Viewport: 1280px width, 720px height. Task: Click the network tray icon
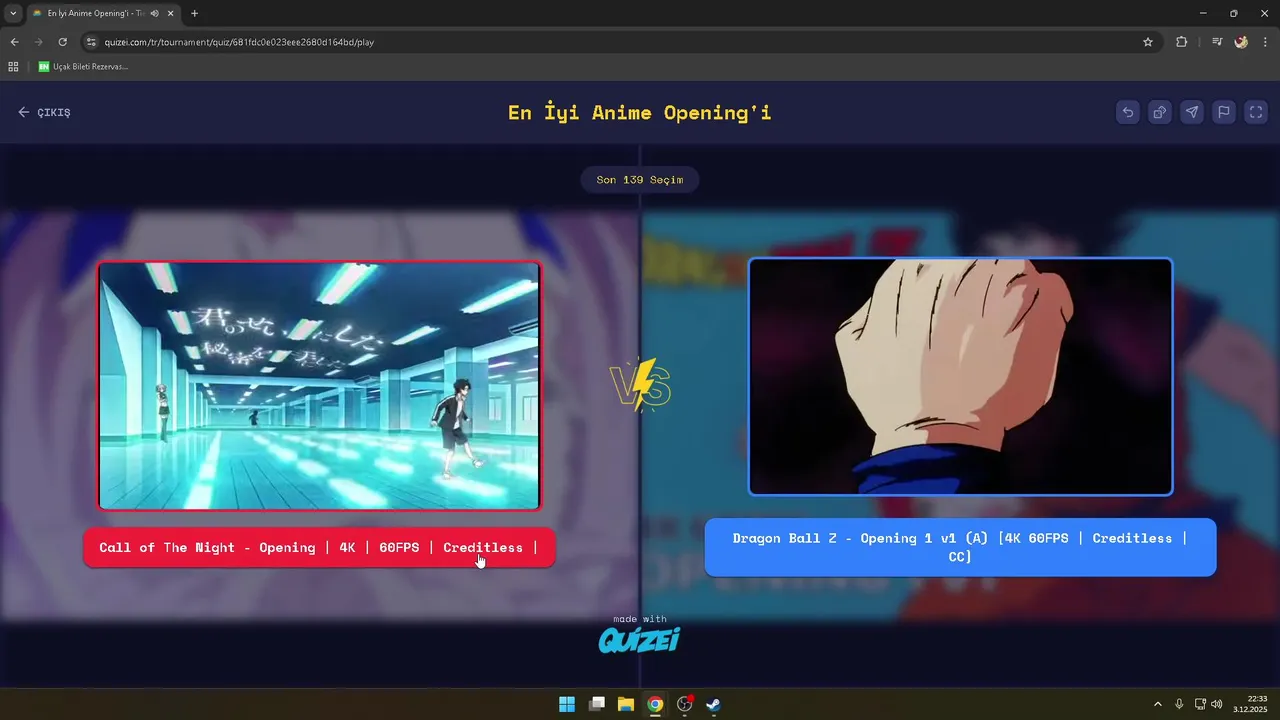tap(1200, 704)
